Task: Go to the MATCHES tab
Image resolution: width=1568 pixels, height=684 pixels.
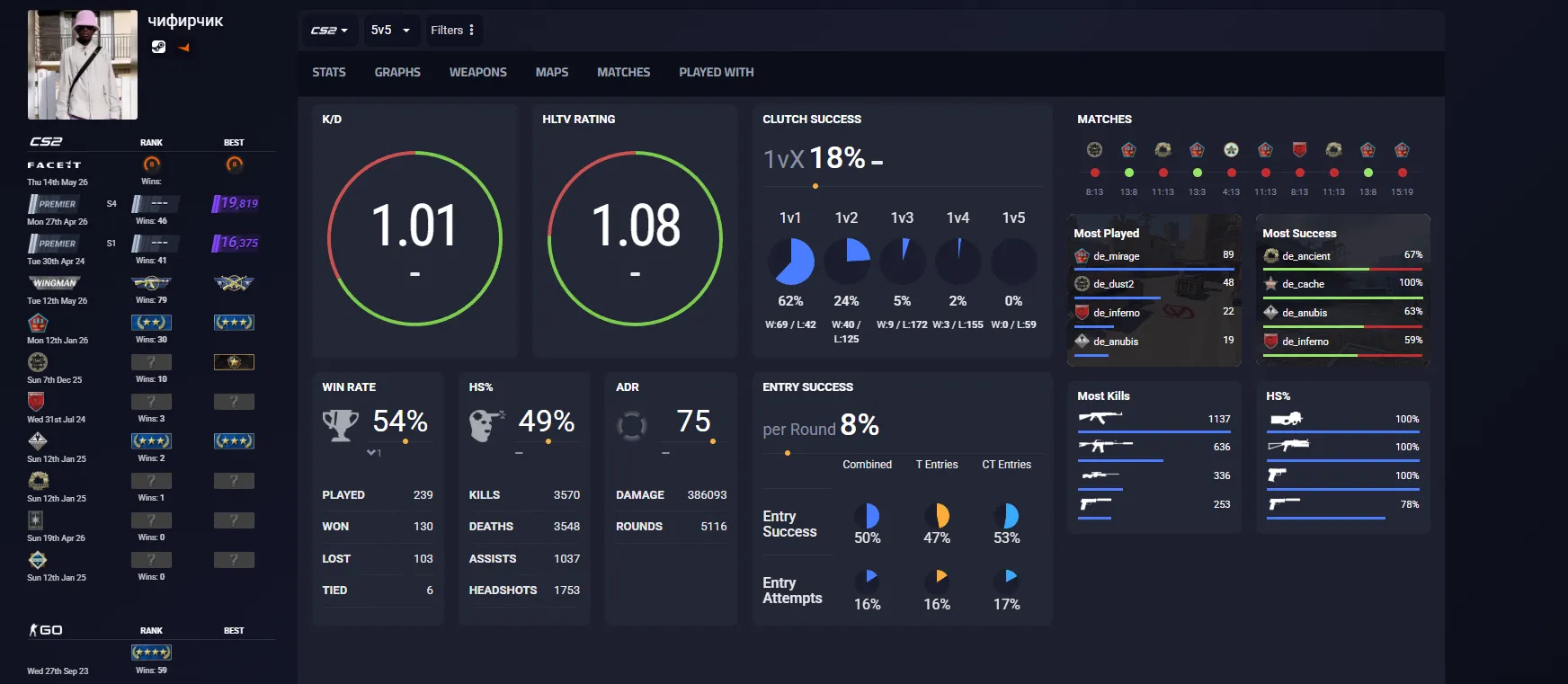Action: [624, 73]
